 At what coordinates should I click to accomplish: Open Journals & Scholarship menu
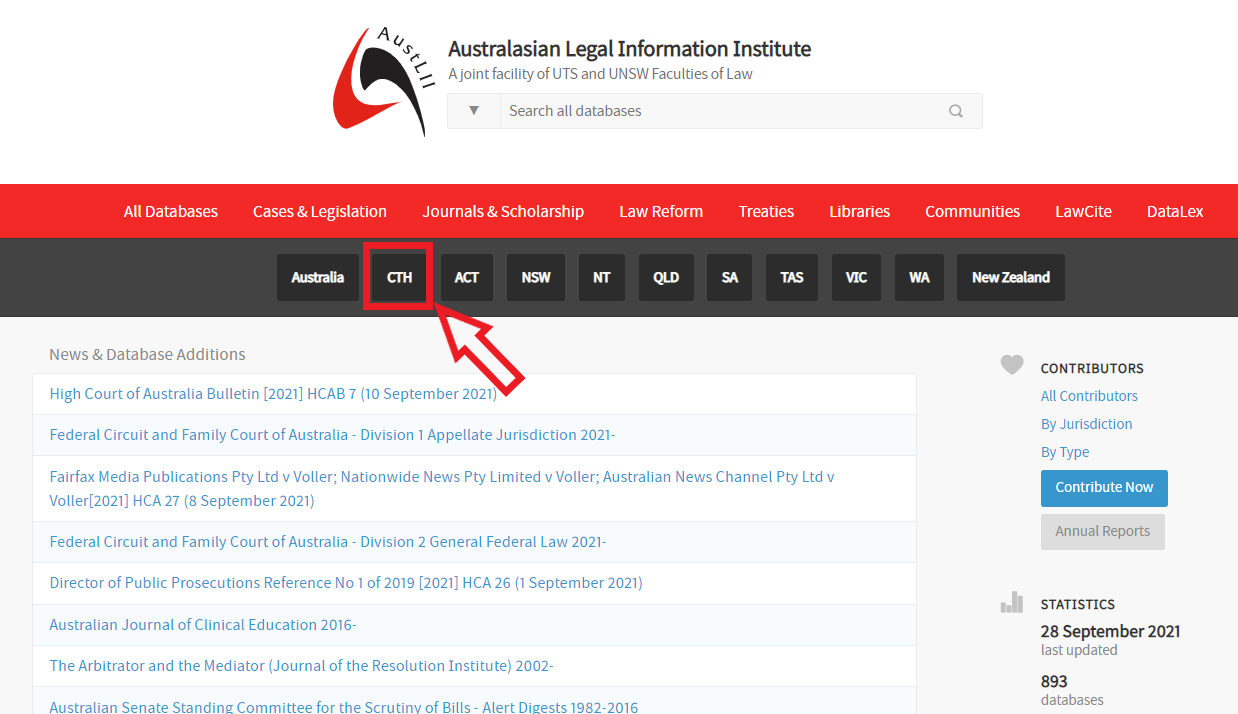(x=503, y=211)
